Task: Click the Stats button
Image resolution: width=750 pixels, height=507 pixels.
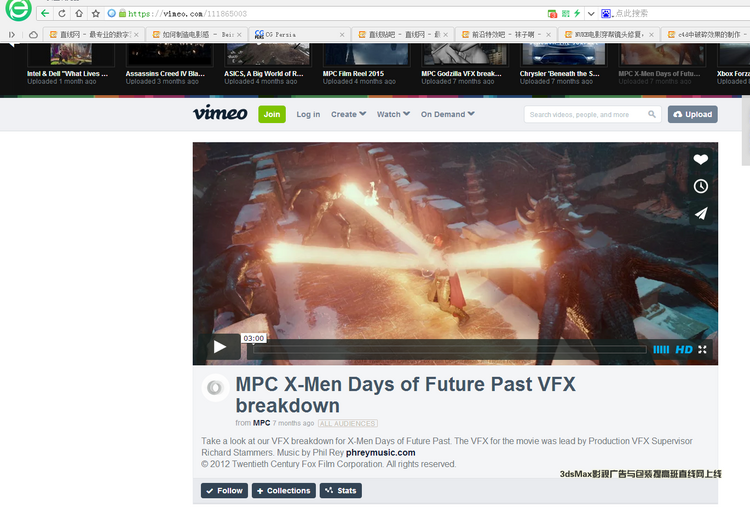Action: 341,490
